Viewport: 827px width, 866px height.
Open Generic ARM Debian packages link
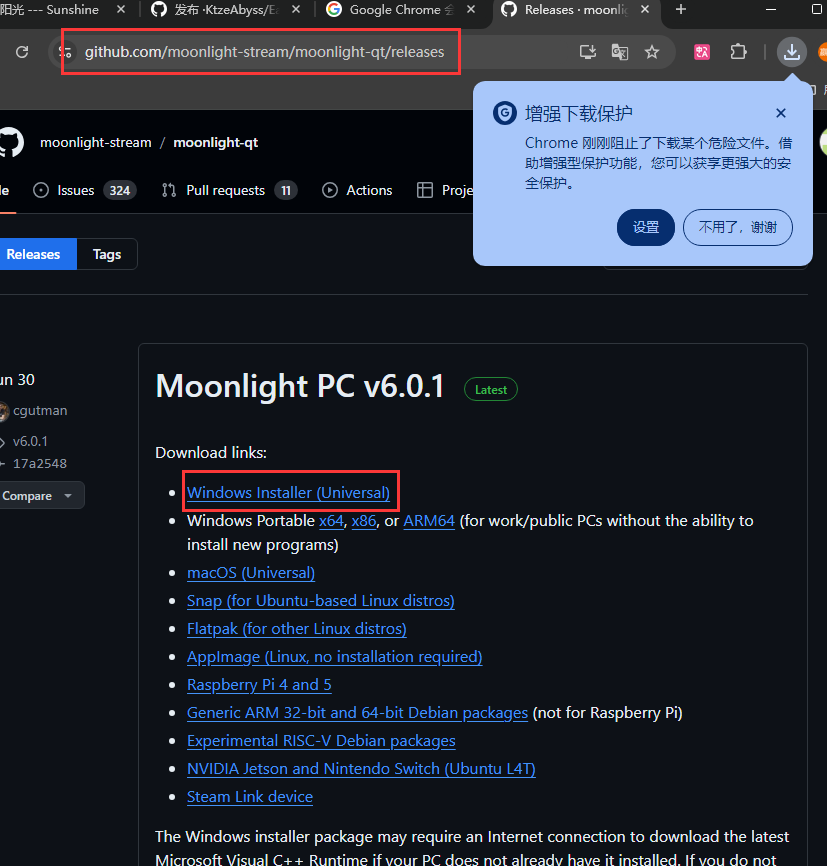(357, 713)
